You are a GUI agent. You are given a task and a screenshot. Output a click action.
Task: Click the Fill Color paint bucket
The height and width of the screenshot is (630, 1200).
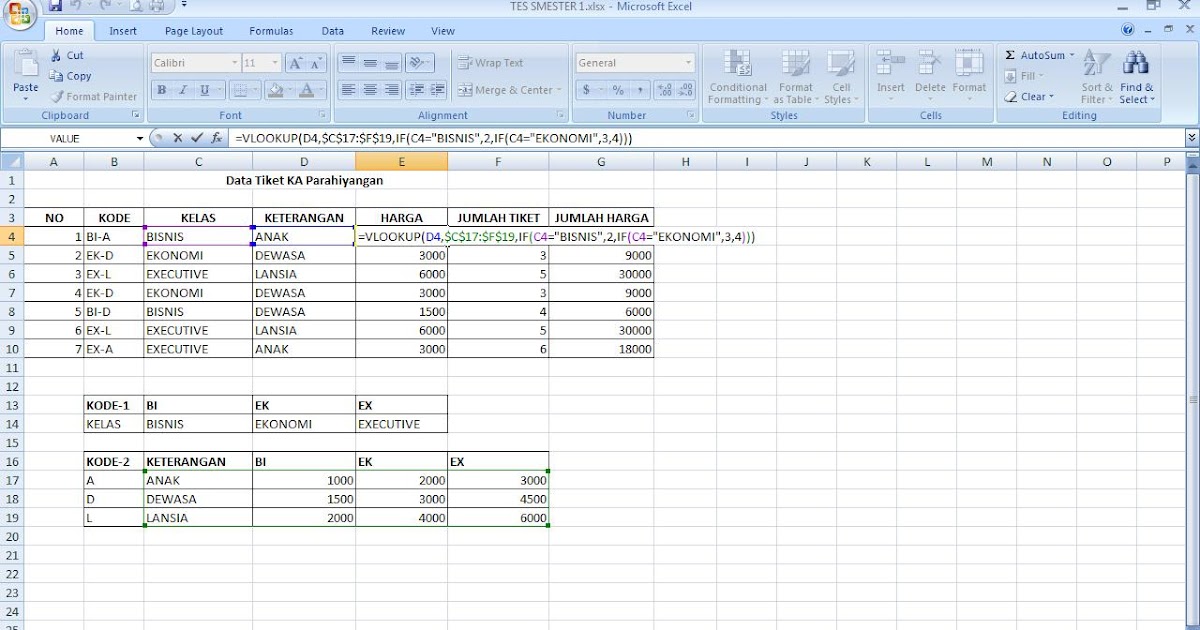click(x=275, y=90)
